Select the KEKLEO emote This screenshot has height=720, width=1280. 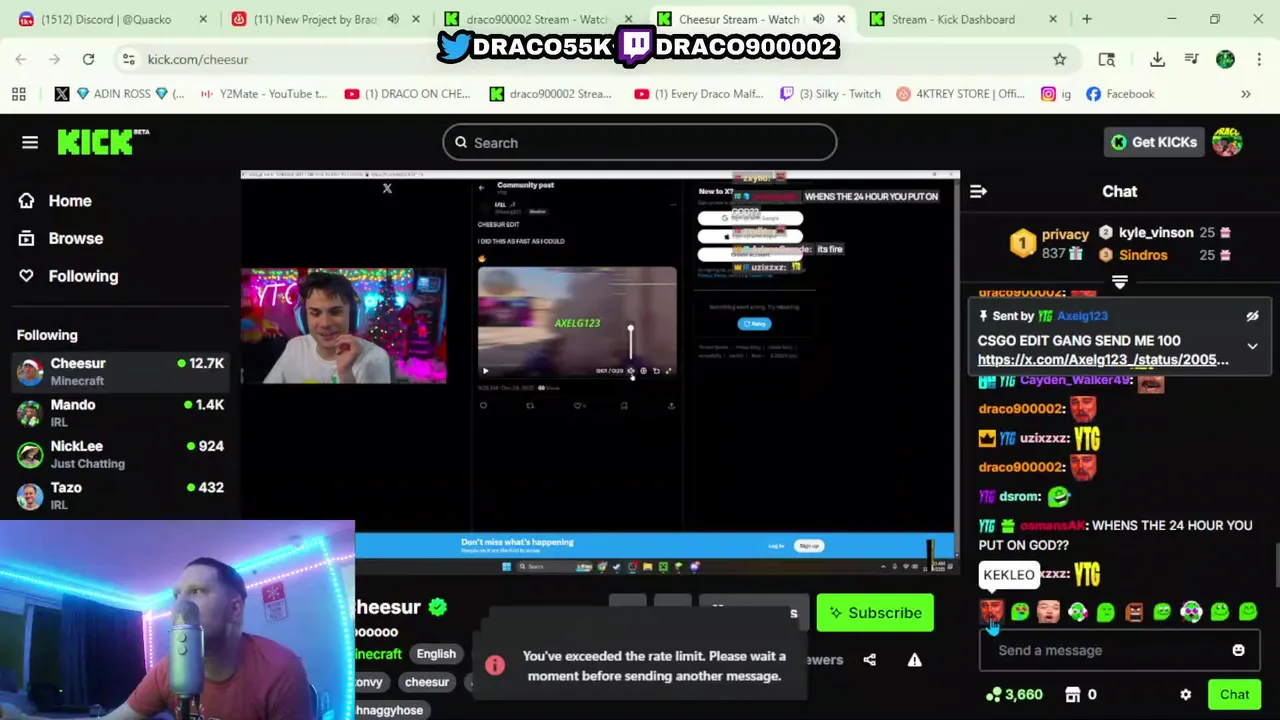pos(991,611)
